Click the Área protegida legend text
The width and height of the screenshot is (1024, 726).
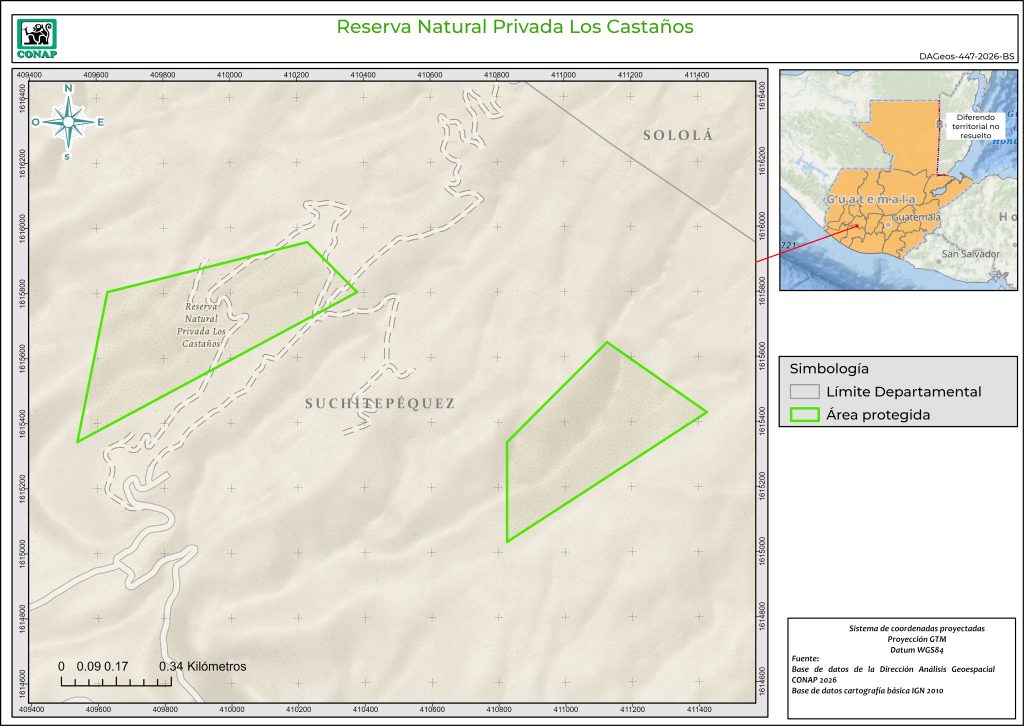pyautogui.click(x=878, y=416)
